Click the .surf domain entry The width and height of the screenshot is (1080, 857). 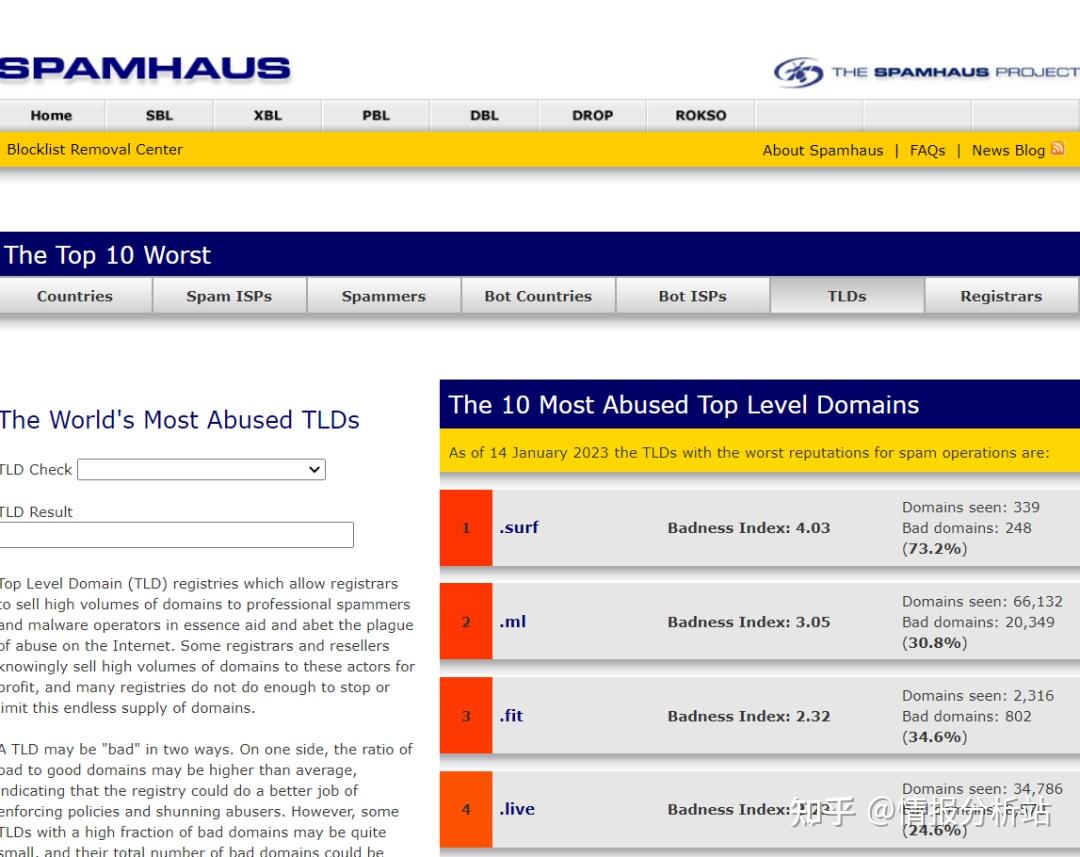519,528
